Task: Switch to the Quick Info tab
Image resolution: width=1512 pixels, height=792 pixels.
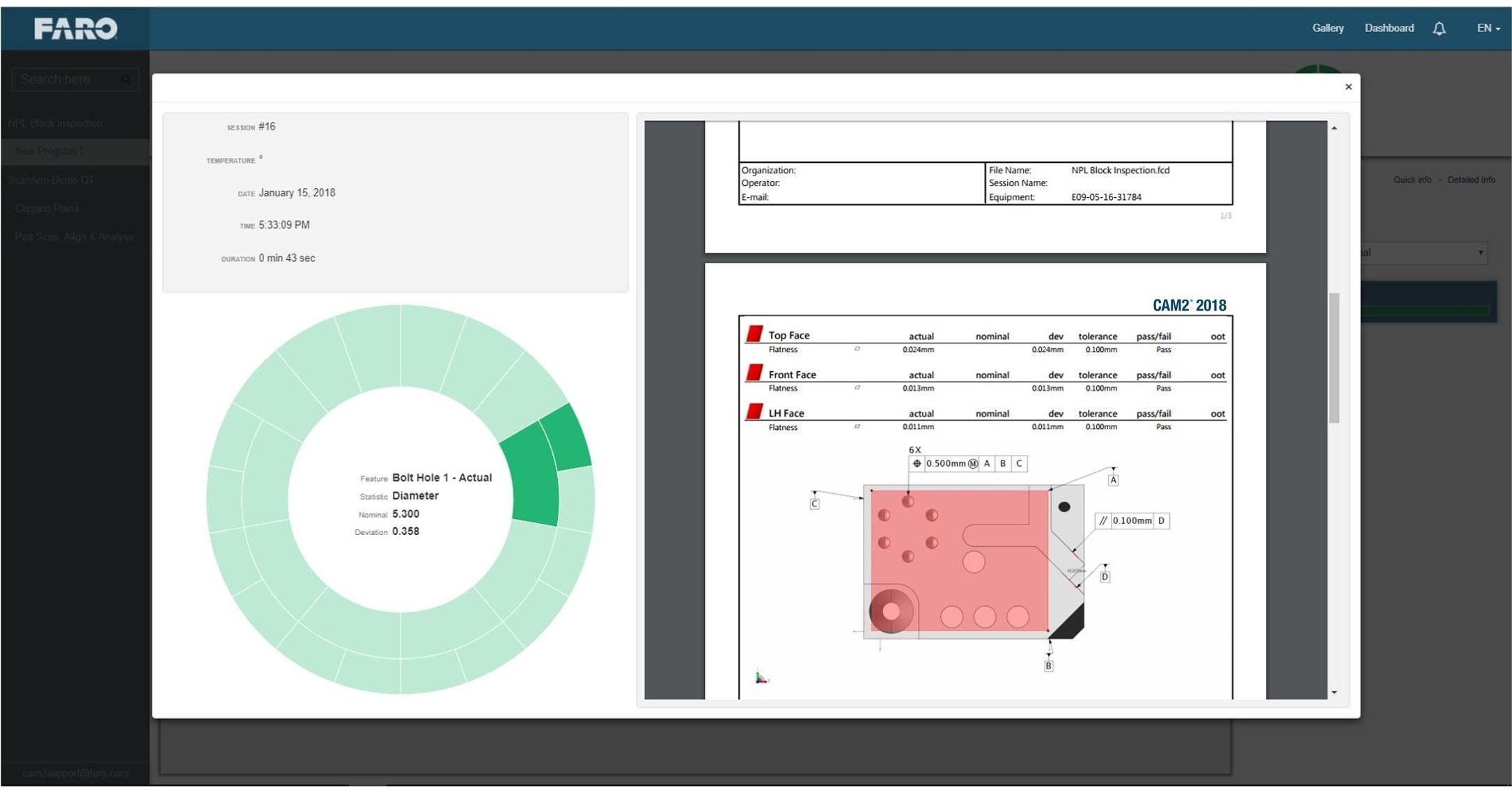Action: [x=1412, y=180]
